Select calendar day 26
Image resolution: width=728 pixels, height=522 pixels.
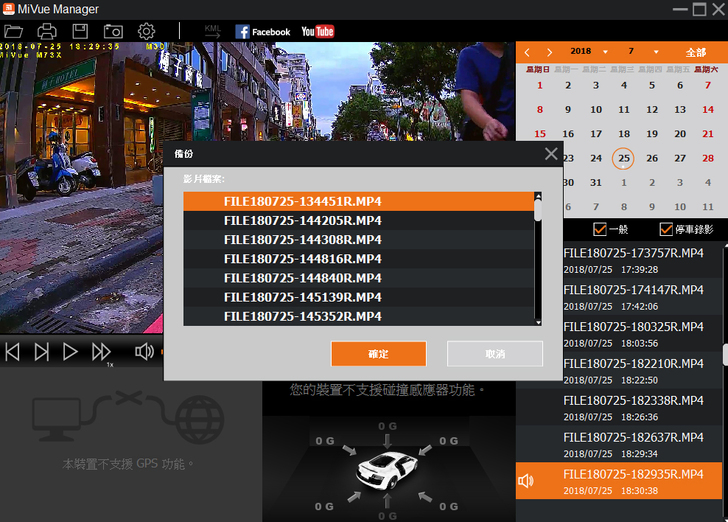[652, 158]
